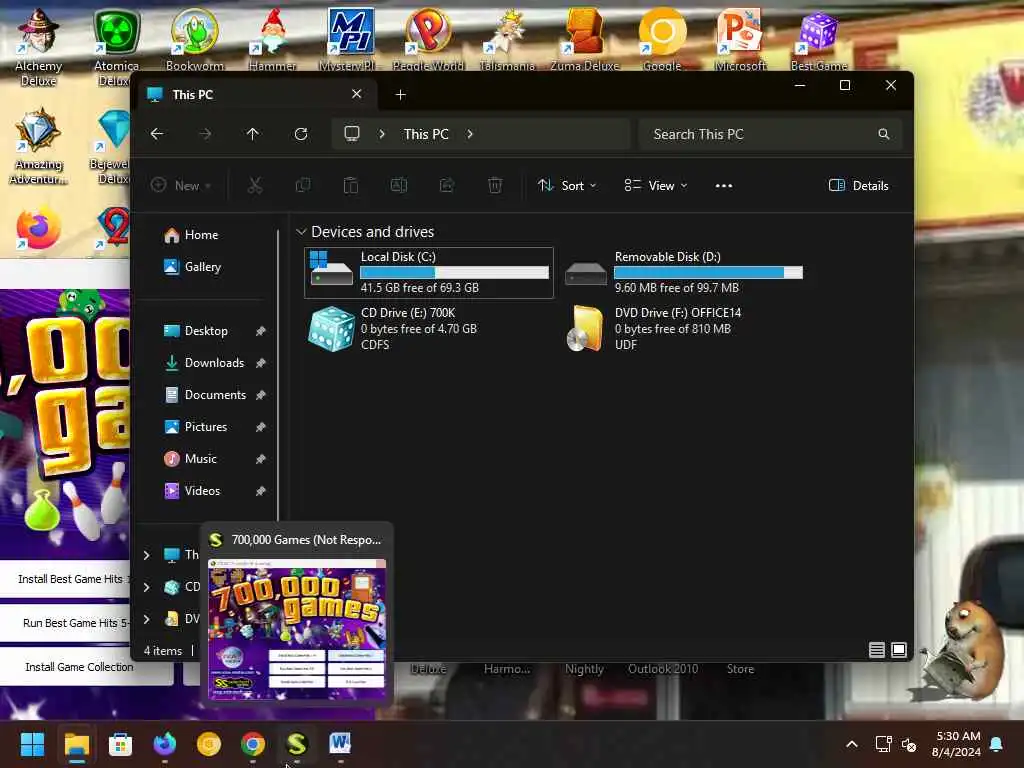Image resolution: width=1024 pixels, height=768 pixels.
Task: Expand the CD Drive tree node
Action: 146,587
